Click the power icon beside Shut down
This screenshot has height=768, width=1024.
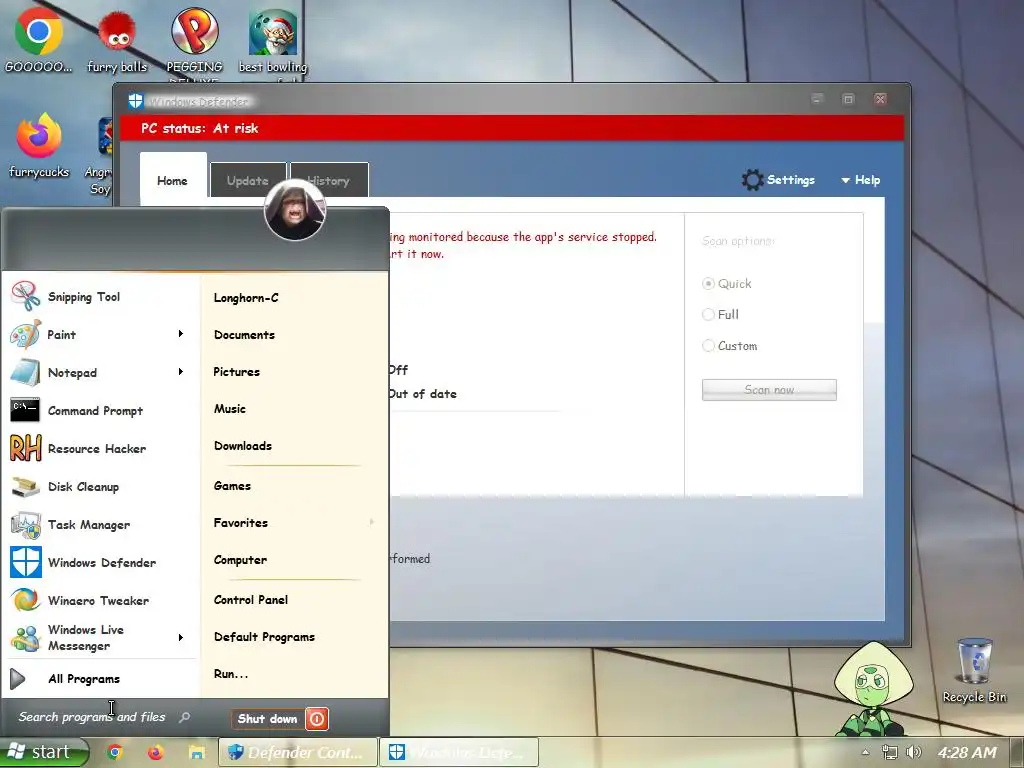(317, 719)
